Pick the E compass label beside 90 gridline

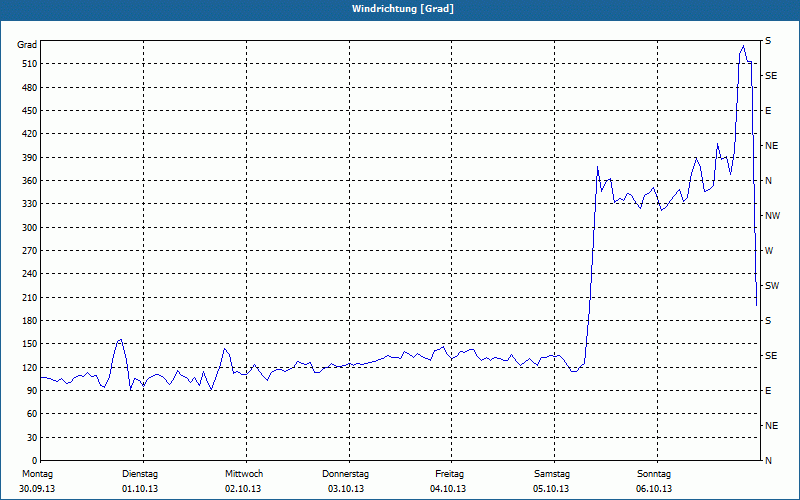pos(768,391)
